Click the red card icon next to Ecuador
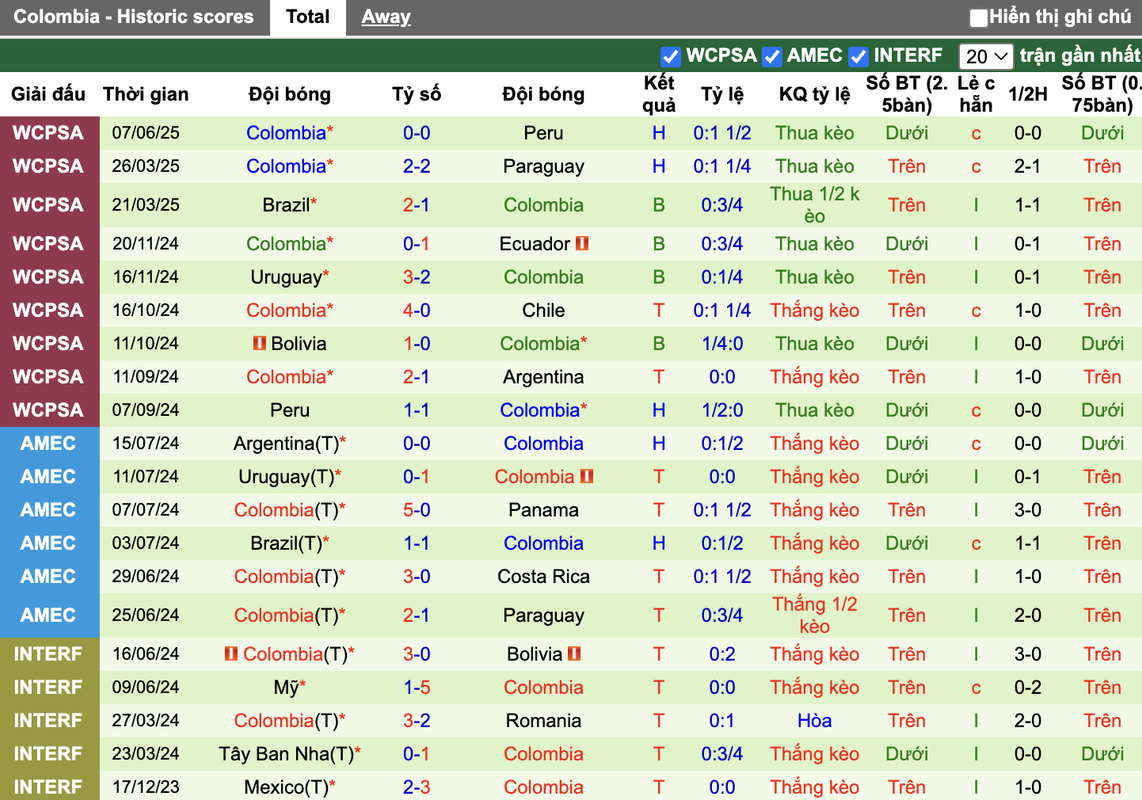This screenshot has height=800, width=1142. pyautogui.click(x=582, y=243)
